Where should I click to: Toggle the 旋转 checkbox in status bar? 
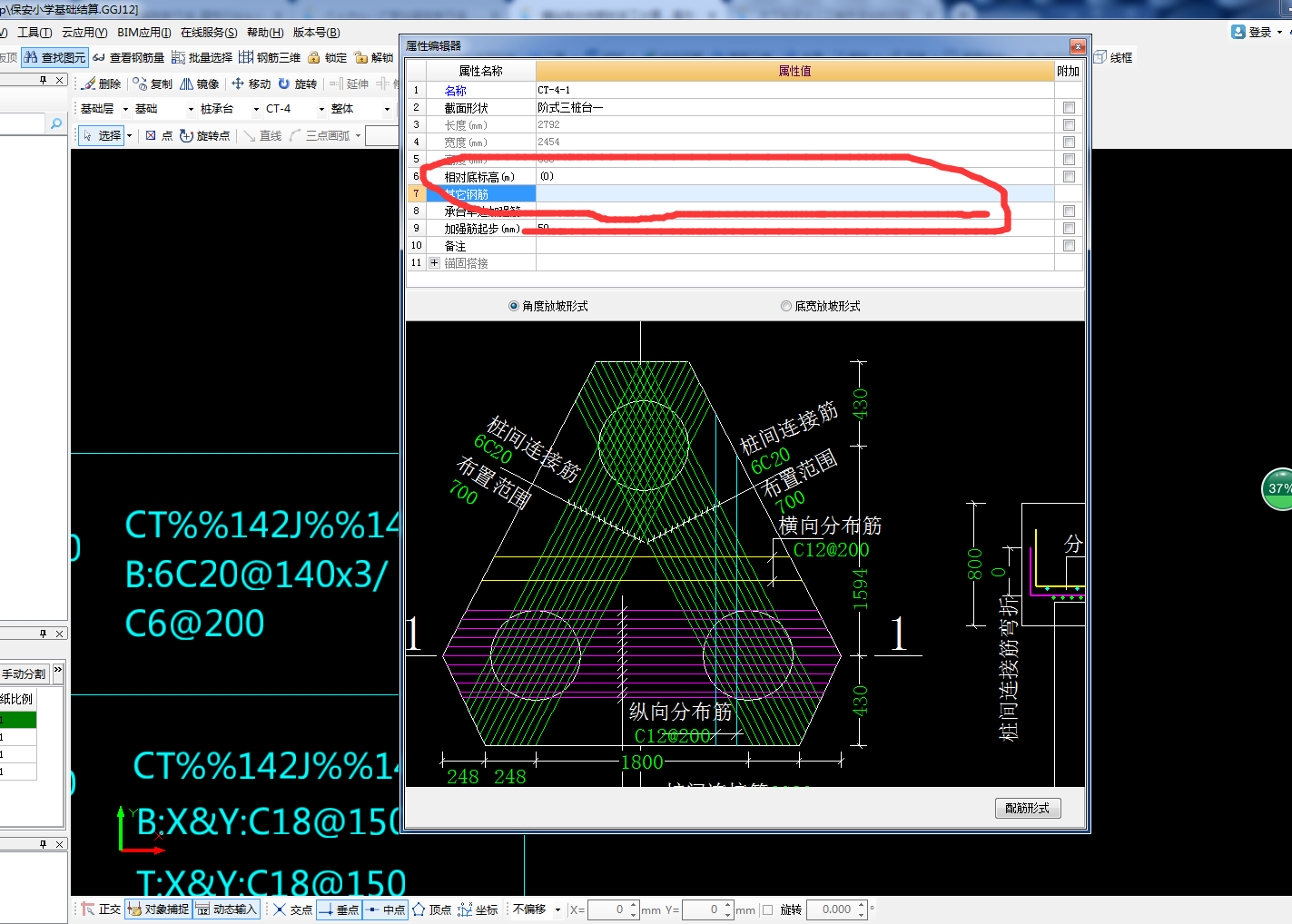(x=768, y=909)
